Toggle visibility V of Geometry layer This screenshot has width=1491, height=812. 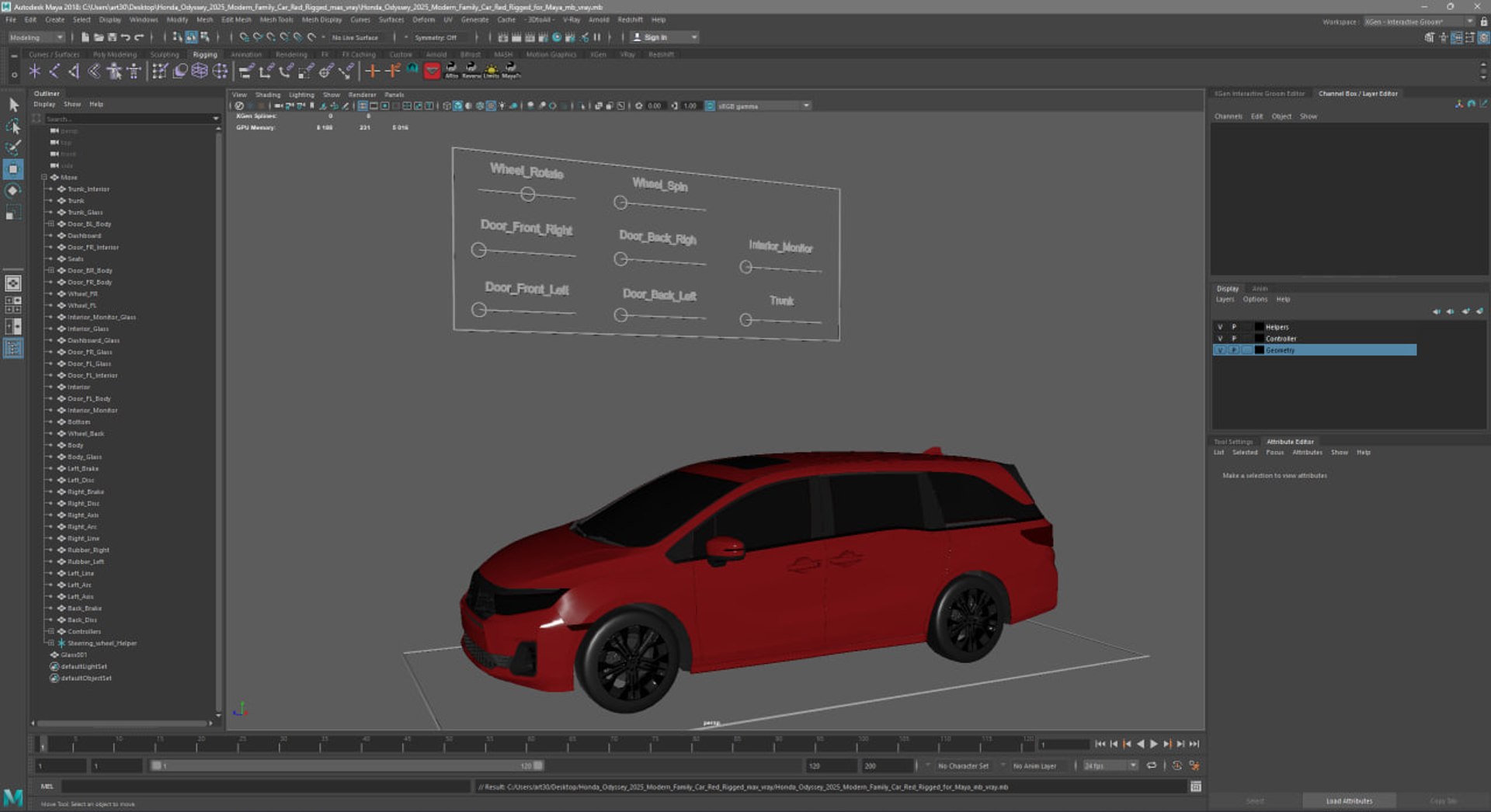1220,350
